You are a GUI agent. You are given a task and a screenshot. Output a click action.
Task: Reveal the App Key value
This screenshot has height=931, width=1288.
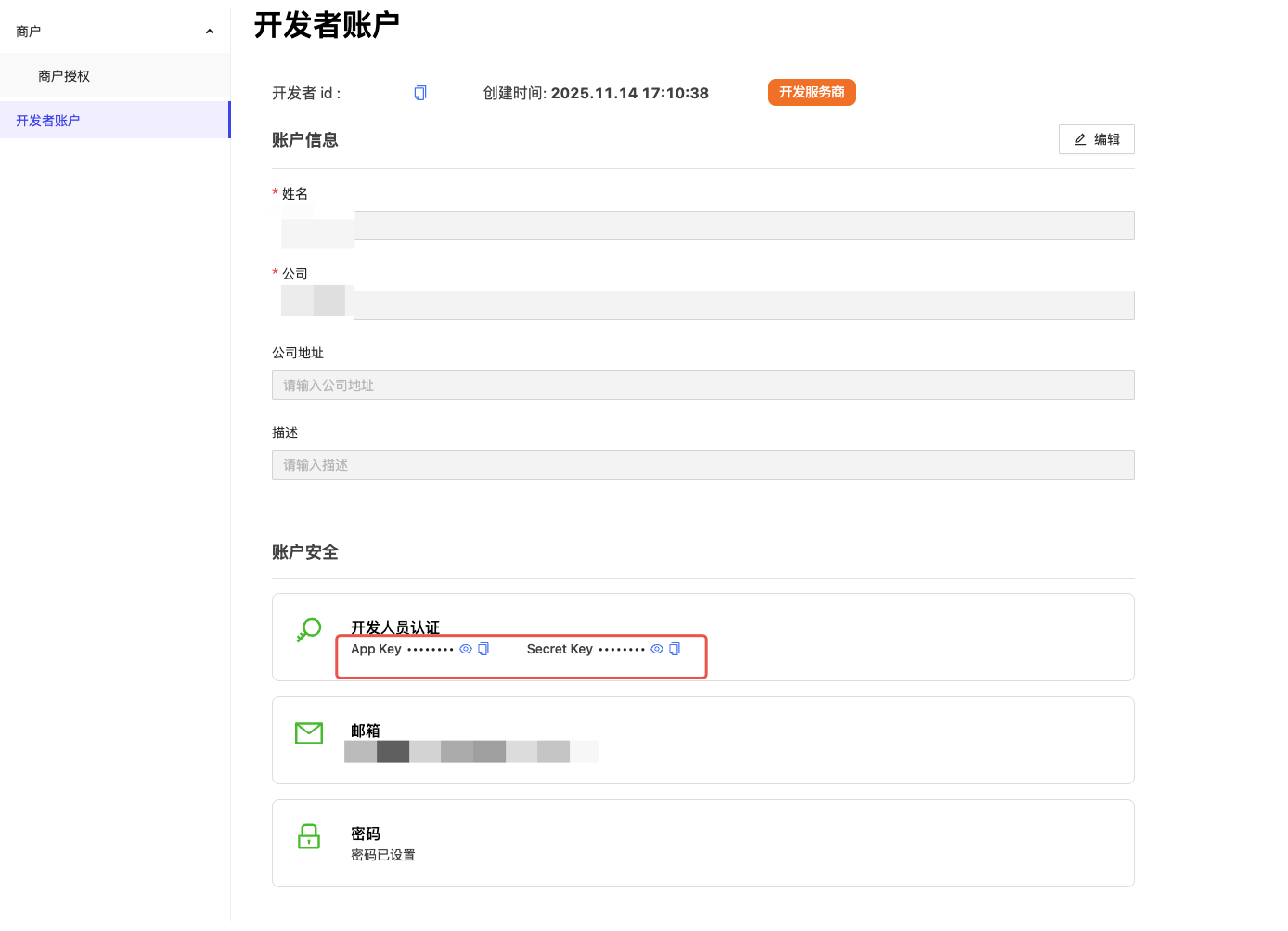(x=466, y=649)
